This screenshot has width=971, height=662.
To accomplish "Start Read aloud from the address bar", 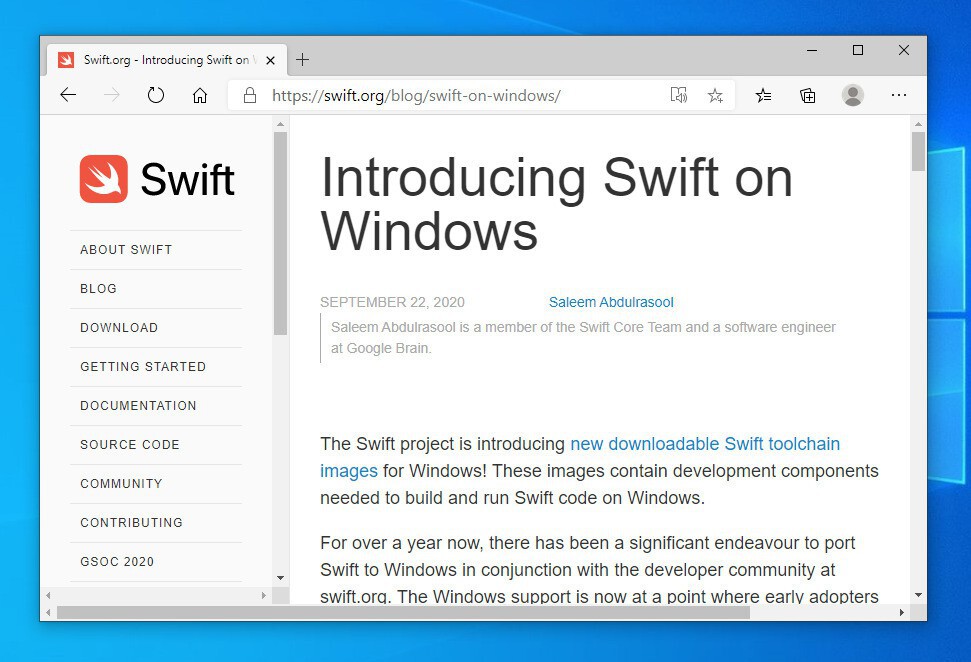I will [679, 95].
